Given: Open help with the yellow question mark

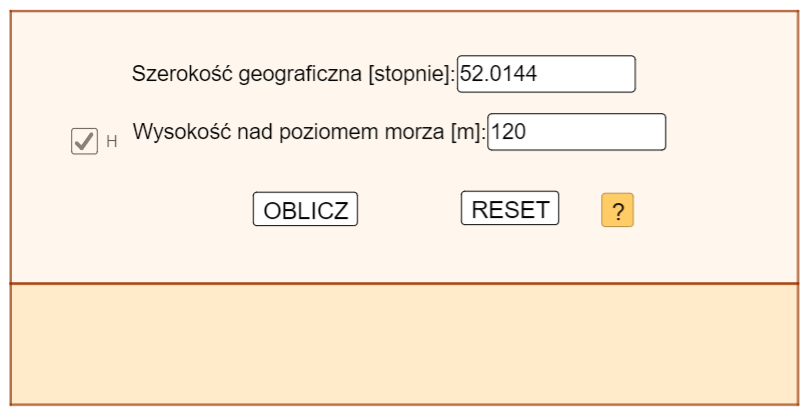Looking at the screenshot, I should tap(617, 211).
